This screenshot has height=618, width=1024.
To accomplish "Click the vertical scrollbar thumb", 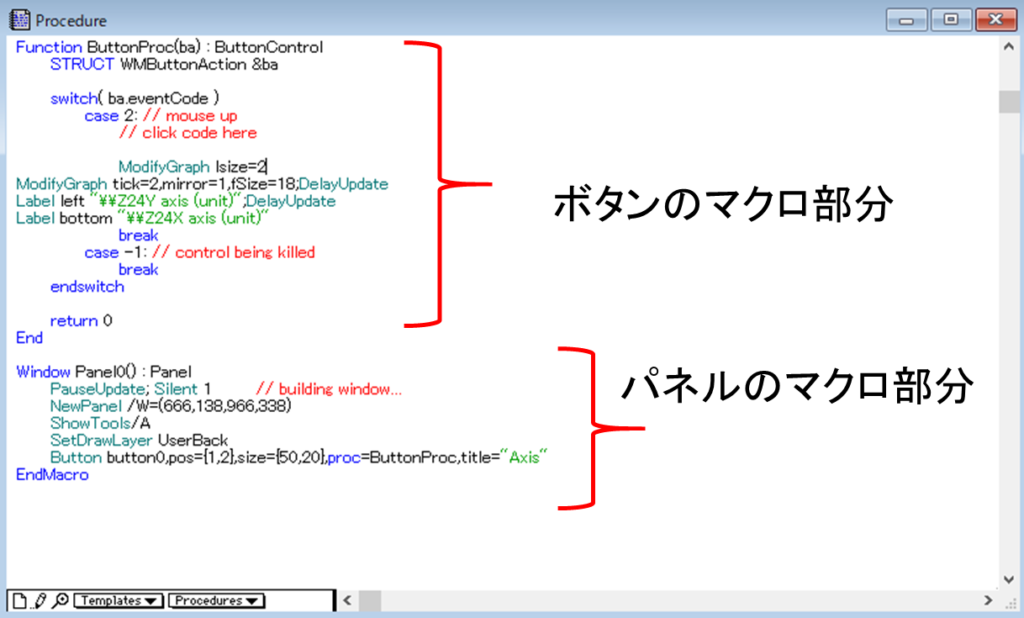I will [1008, 103].
